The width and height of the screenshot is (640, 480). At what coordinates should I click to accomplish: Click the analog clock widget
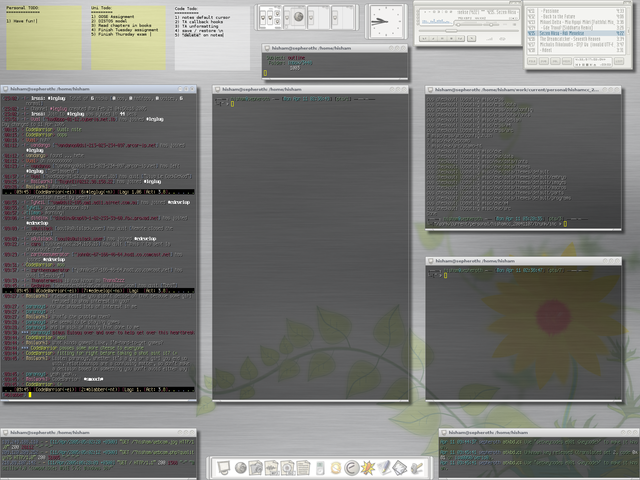[385, 20]
